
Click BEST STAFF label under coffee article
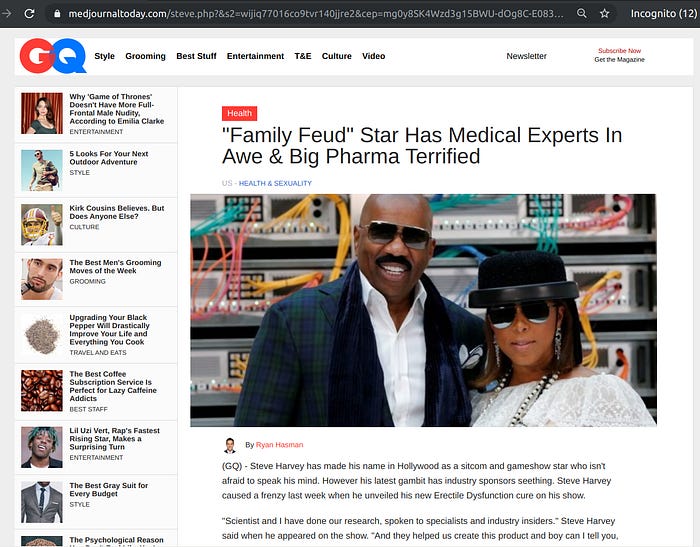coord(88,409)
